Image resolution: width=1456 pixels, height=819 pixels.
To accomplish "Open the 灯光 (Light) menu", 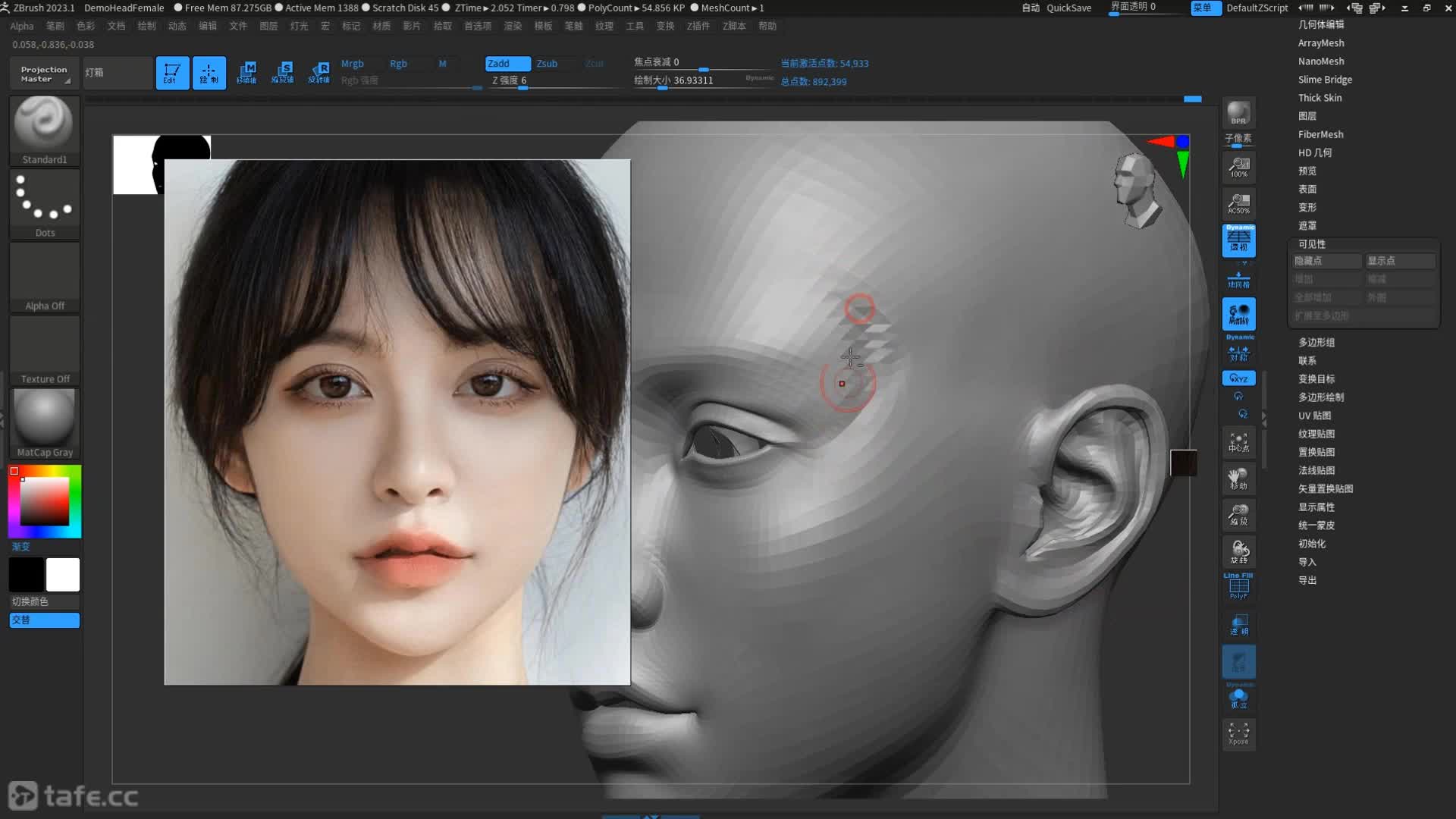I will pos(299,26).
